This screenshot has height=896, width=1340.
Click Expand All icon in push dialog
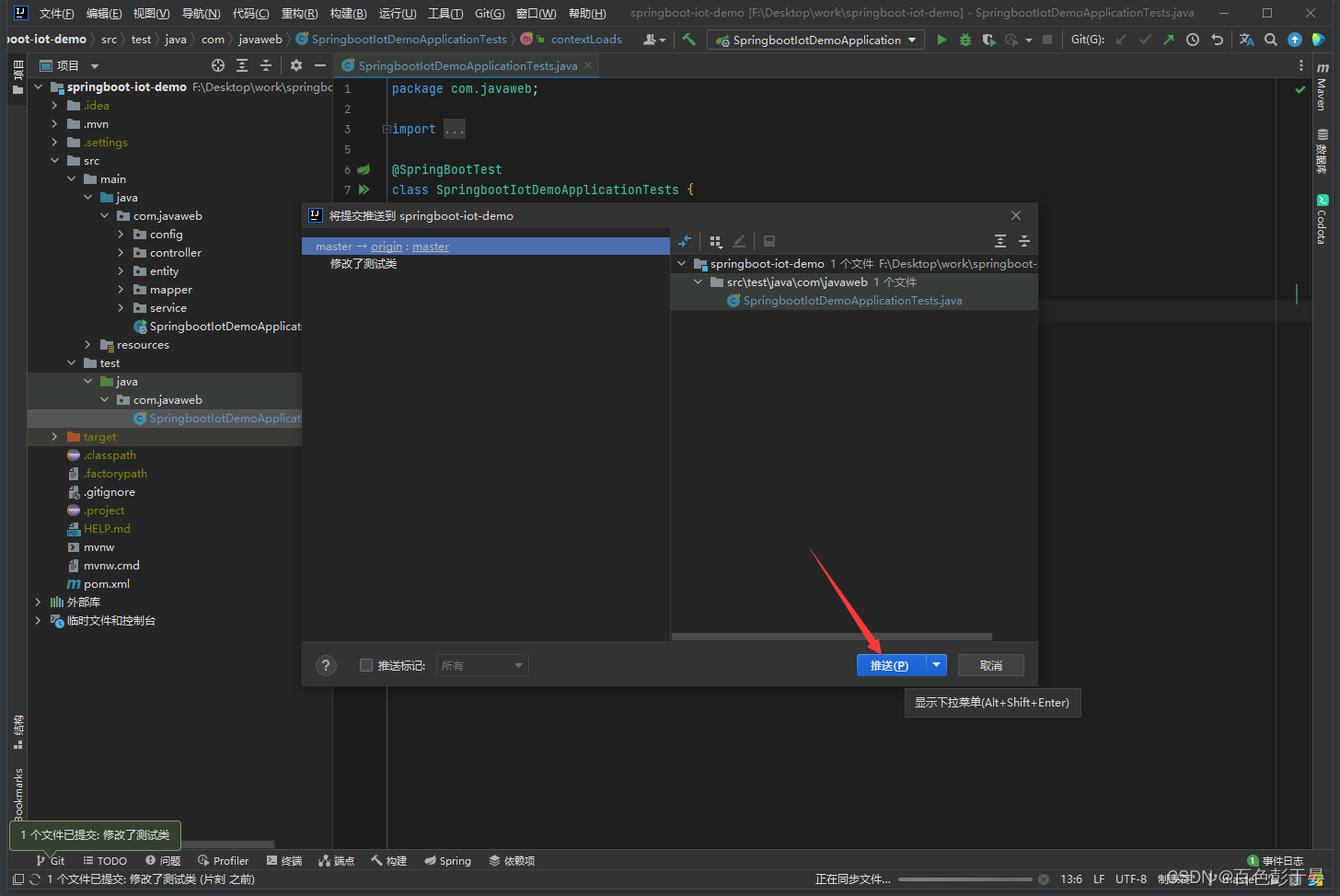click(1000, 241)
